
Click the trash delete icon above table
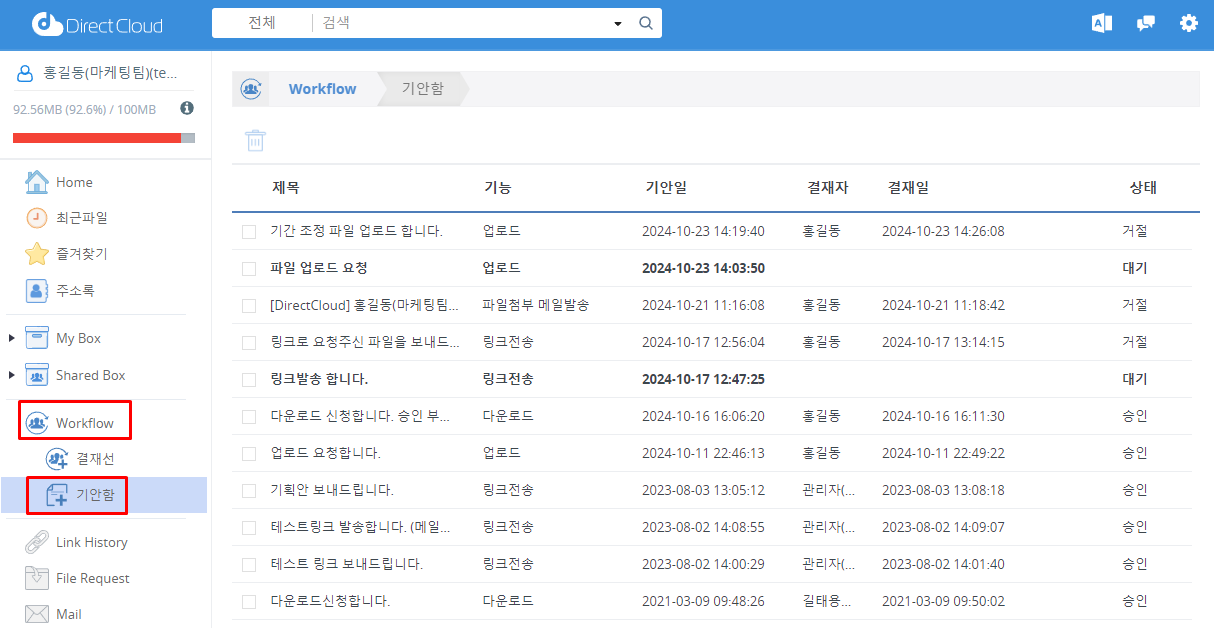256,140
